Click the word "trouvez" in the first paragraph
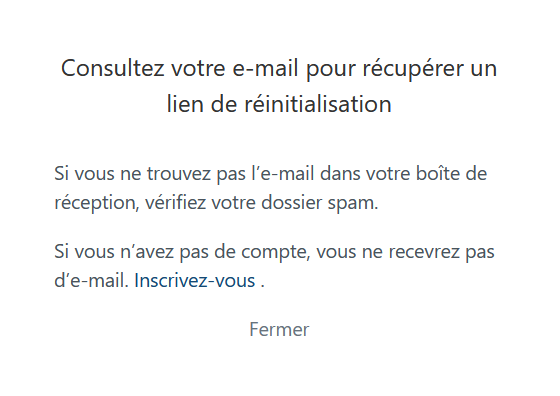This screenshot has height=396, width=560. tap(179, 174)
